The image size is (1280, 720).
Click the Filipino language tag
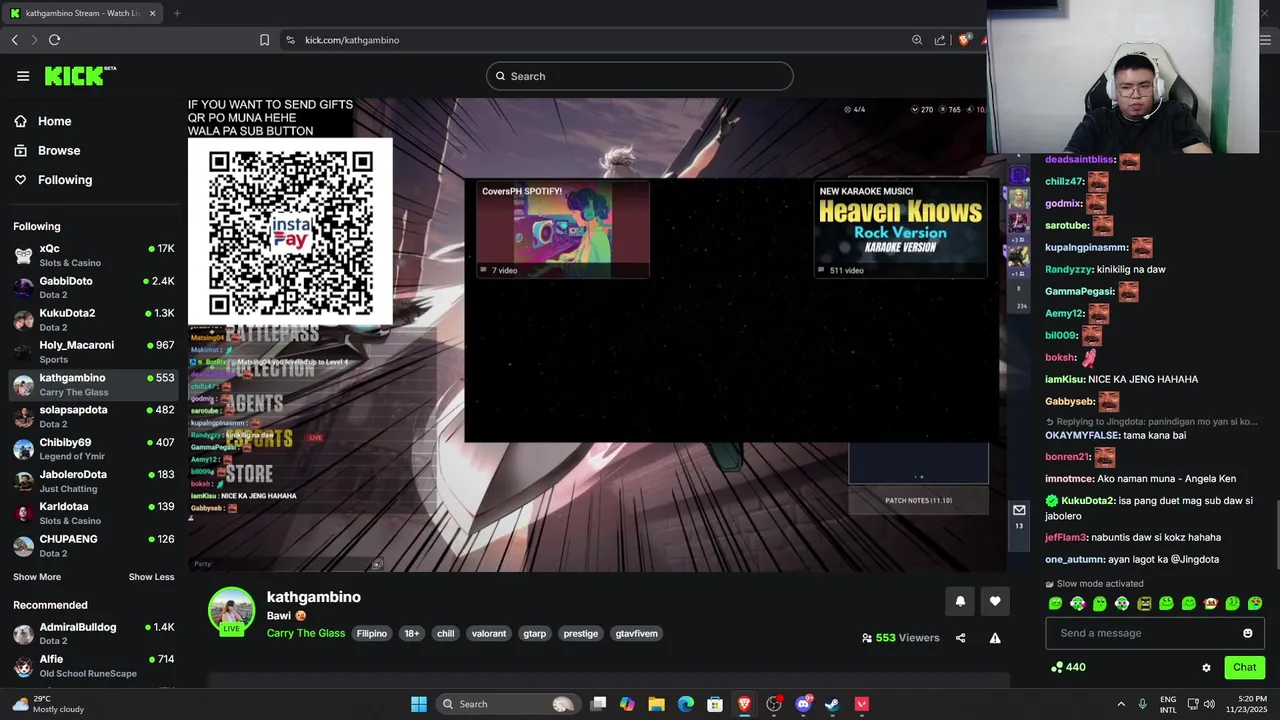(372, 633)
